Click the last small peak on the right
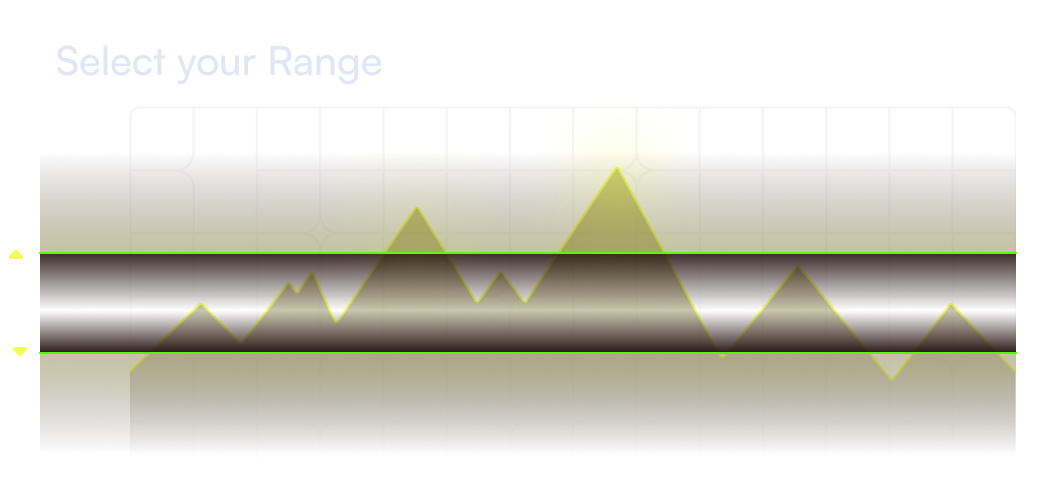1046x480 pixels. 951,304
